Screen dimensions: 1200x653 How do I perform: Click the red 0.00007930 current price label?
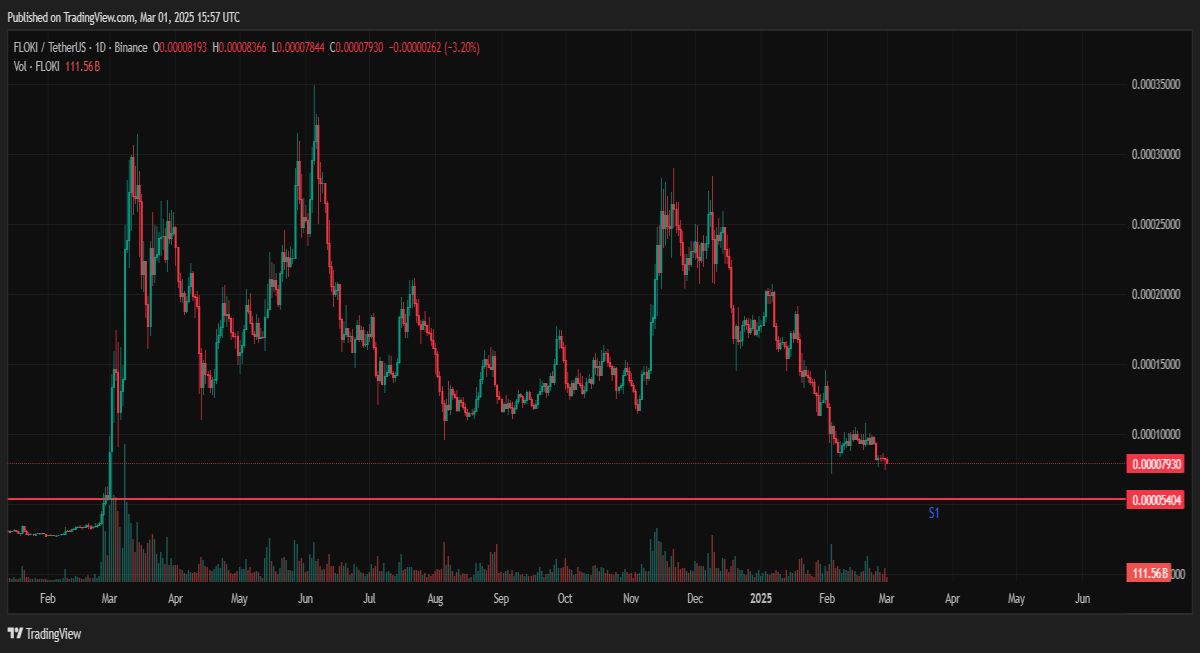point(1156,464)
